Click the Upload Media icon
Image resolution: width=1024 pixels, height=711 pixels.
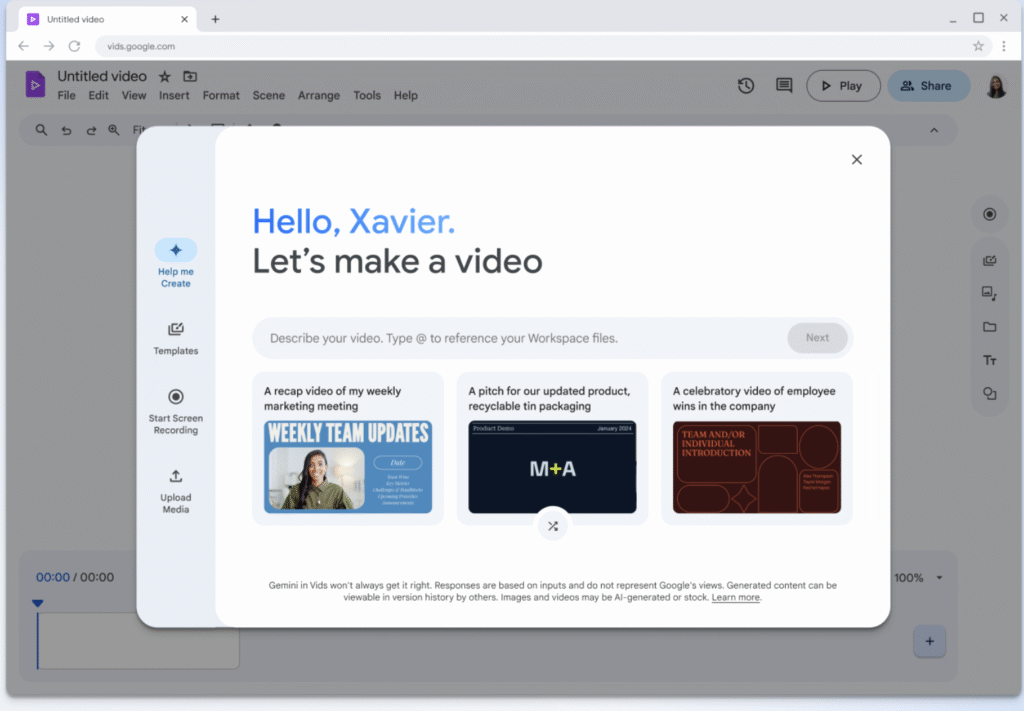(x=176, y=476)
